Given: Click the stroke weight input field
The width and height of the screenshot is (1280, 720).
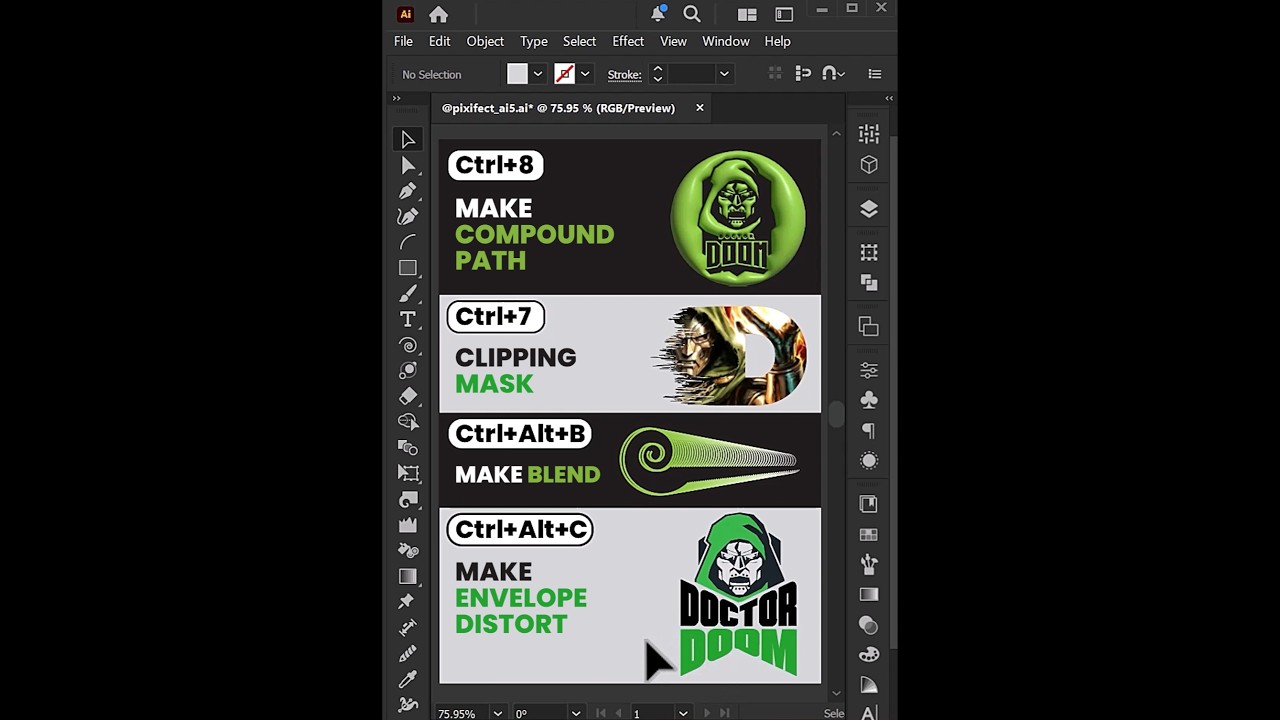Looking at the screenshot, I should click(691, 74).
